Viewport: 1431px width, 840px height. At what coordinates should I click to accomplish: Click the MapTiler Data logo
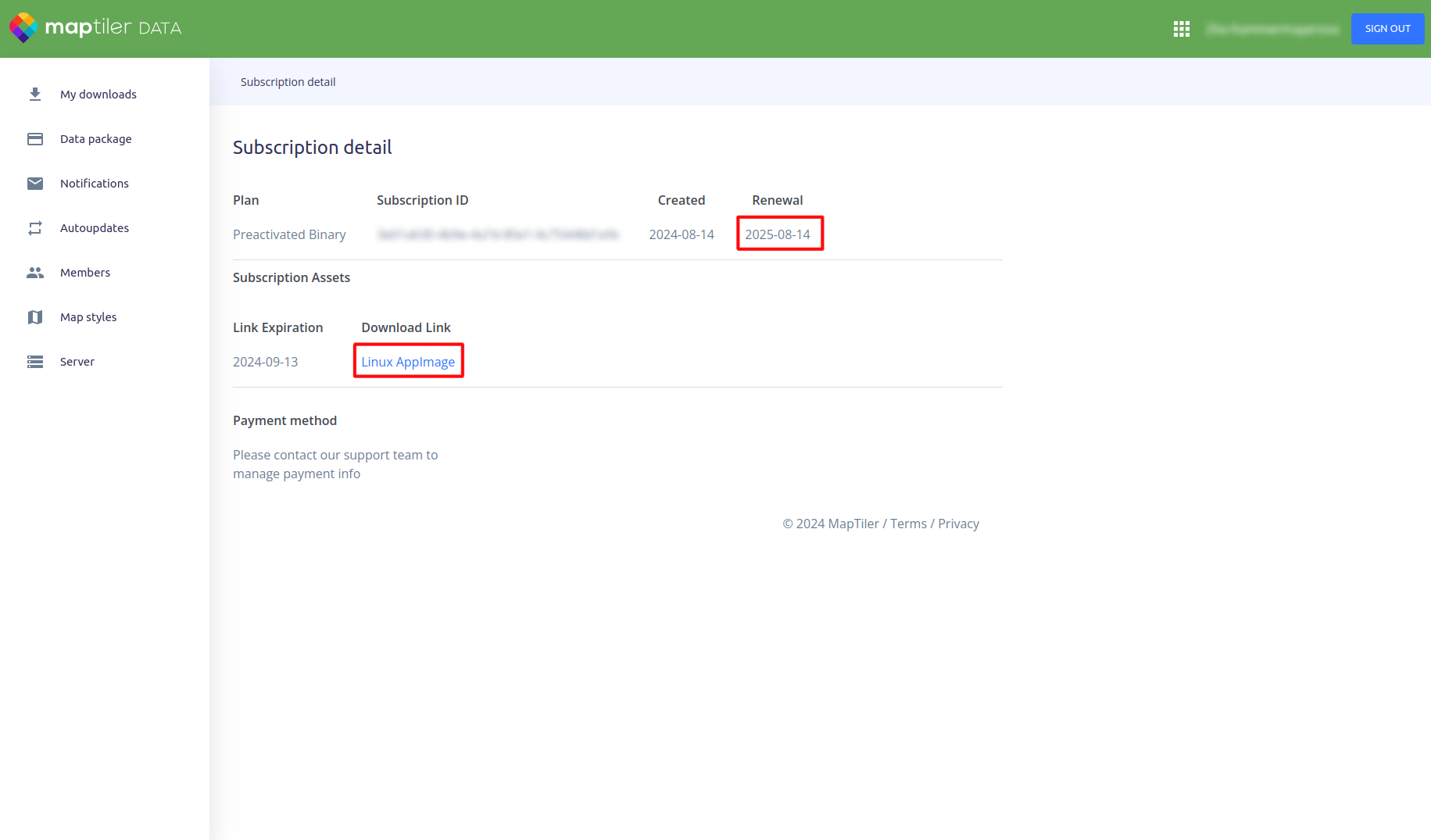point(95,28)
